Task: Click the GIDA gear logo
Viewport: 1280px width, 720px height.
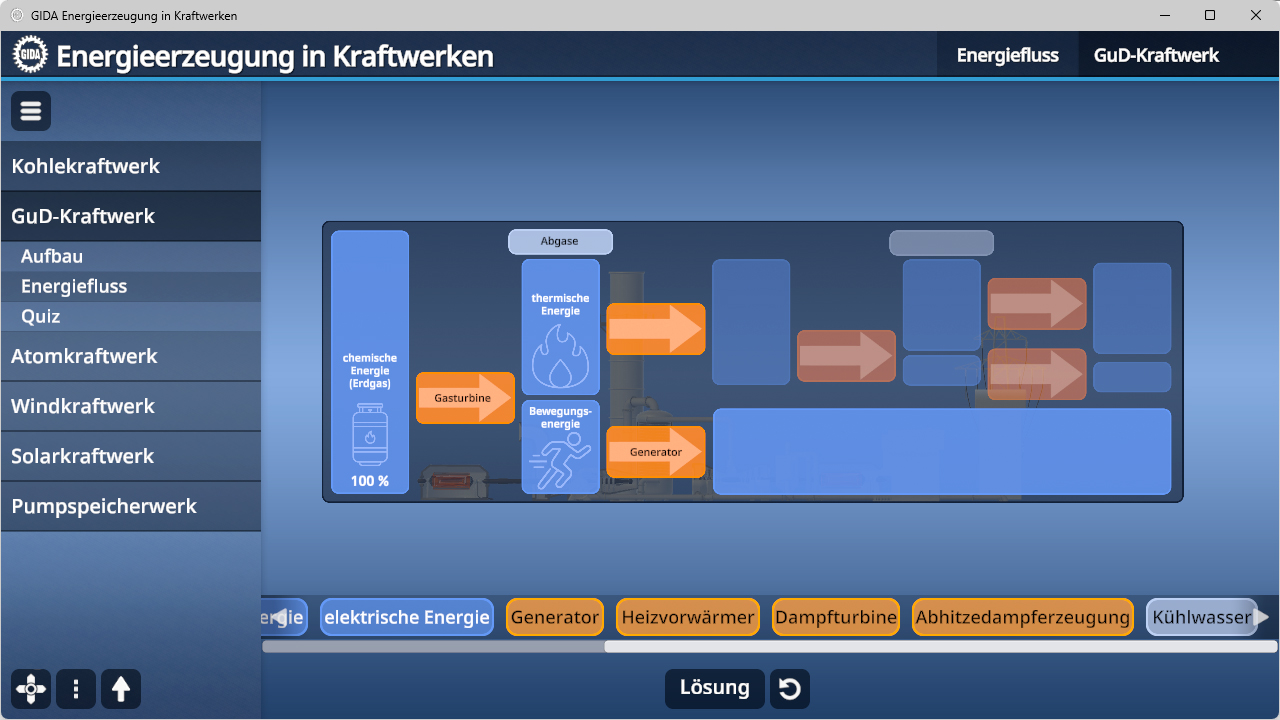Action: click(29, 54)
